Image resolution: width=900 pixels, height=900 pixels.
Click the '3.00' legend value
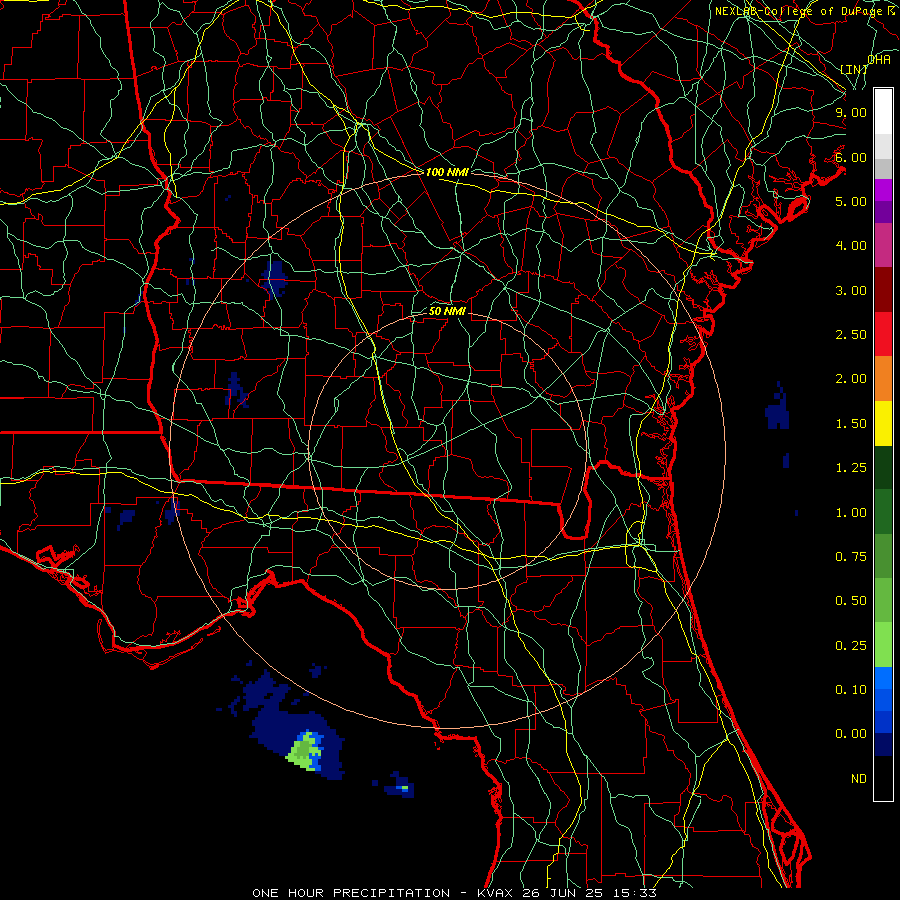click(x=851, y=290)
